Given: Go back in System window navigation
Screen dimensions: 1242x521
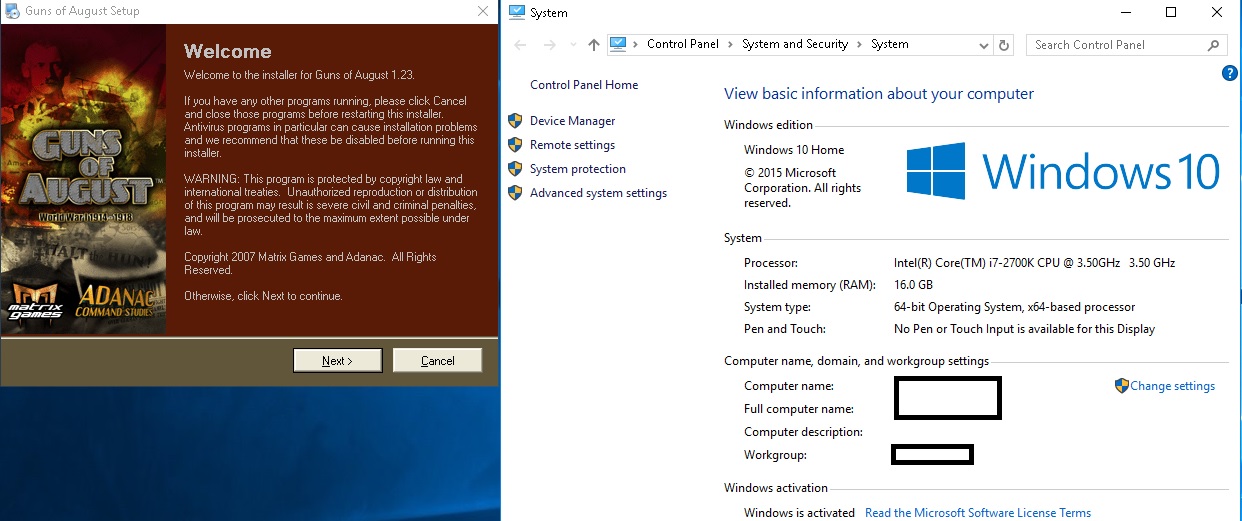Looking at the screenshot, I should (x=519, y=45).
